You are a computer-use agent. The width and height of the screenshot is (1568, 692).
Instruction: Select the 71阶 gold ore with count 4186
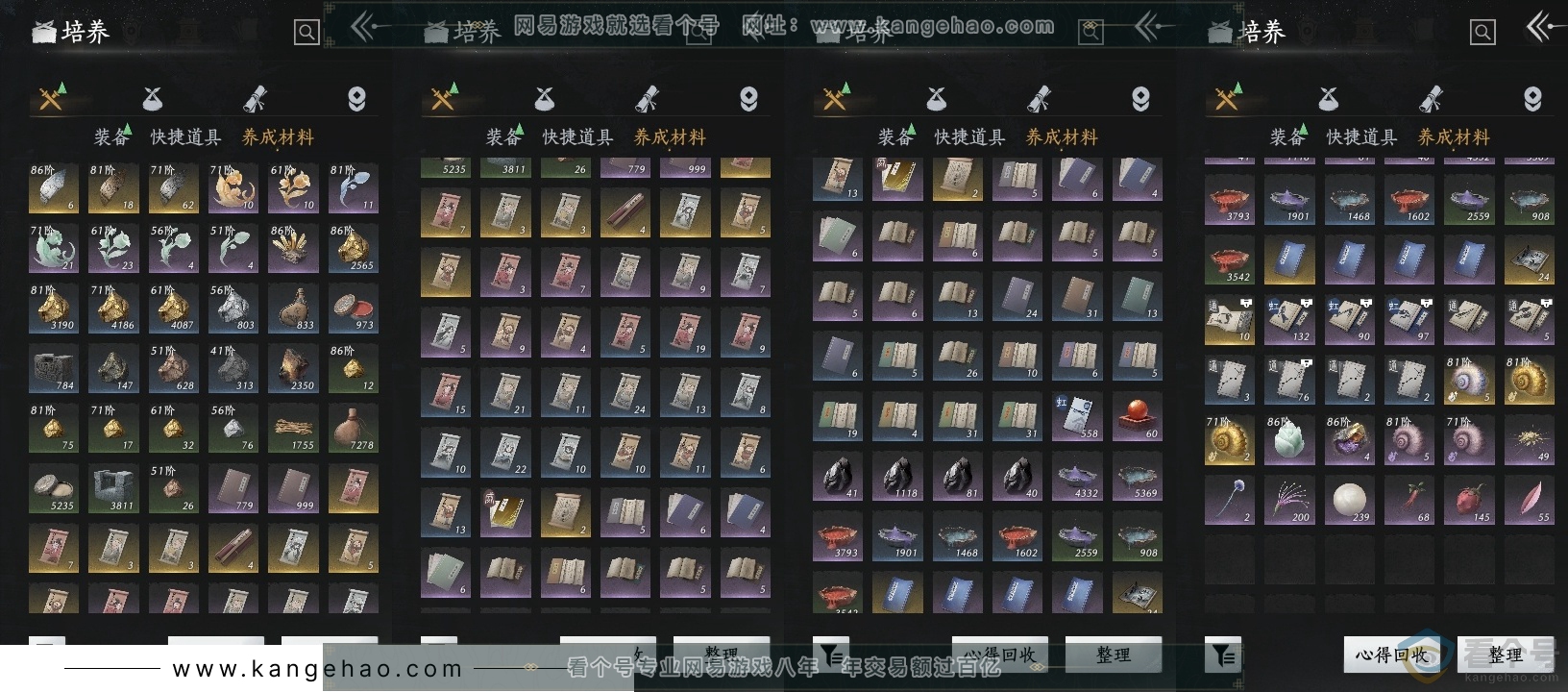(x=113, y=308)
